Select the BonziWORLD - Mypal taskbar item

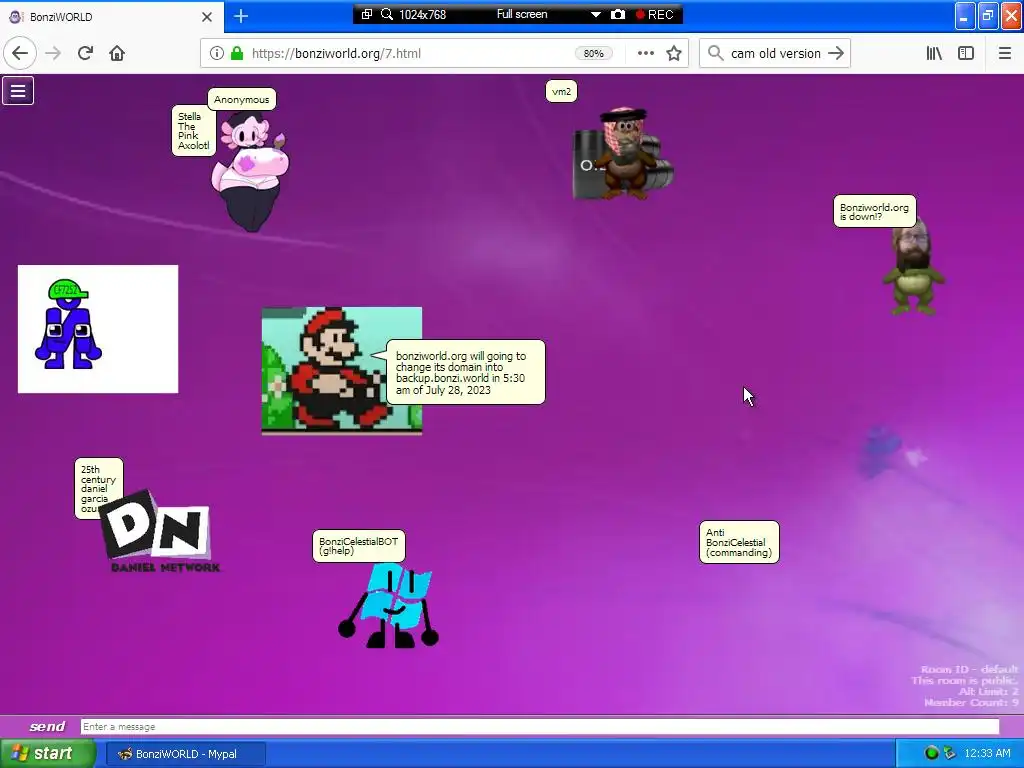tap(185, 754)
